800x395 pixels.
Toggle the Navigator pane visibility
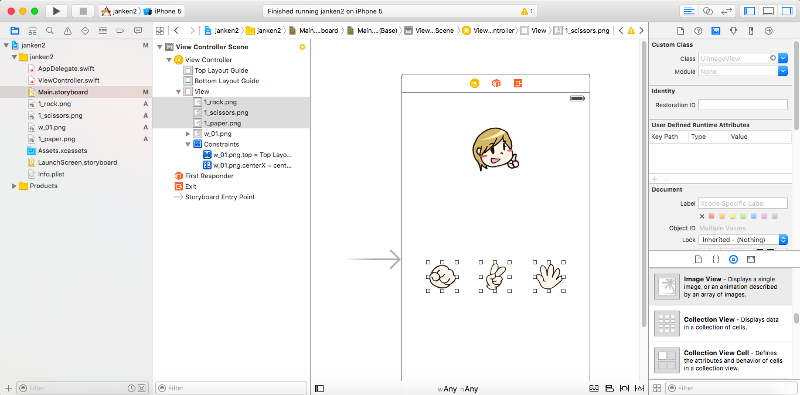click(x=749, y=11)
